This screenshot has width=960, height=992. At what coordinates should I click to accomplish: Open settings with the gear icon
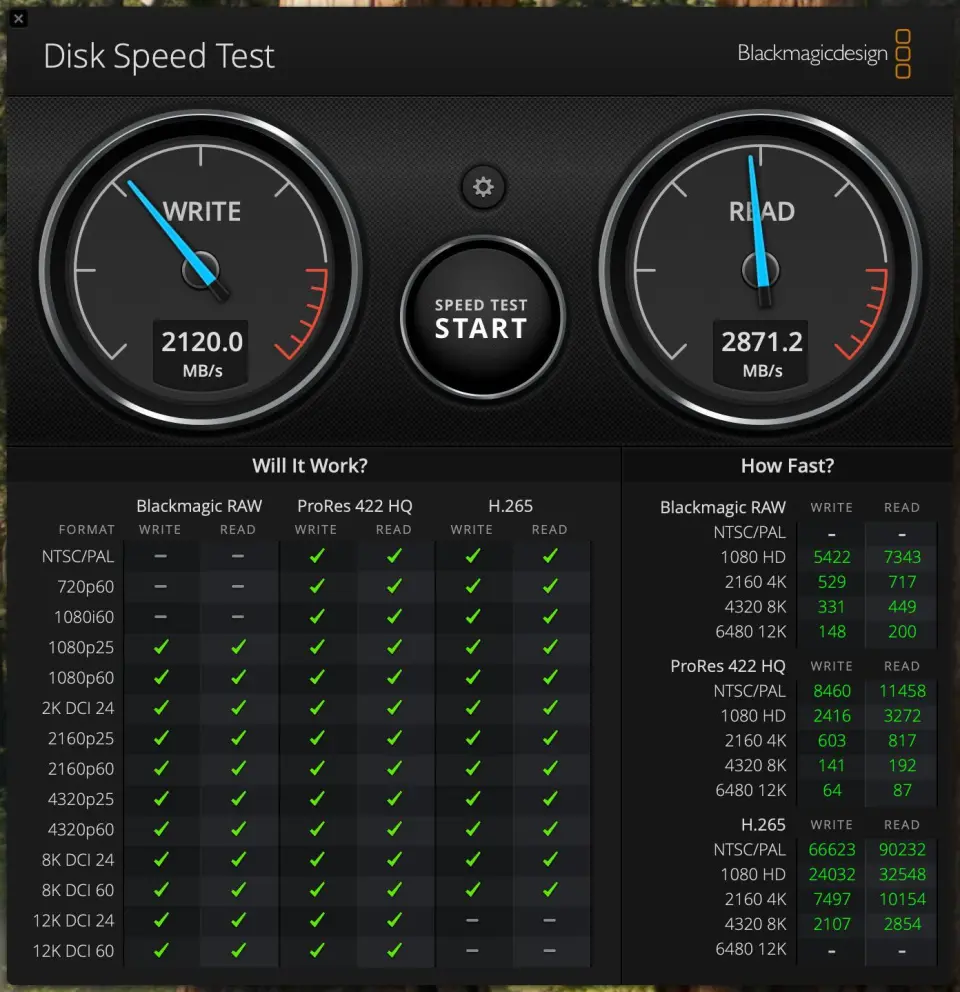(x=483, y=187)
